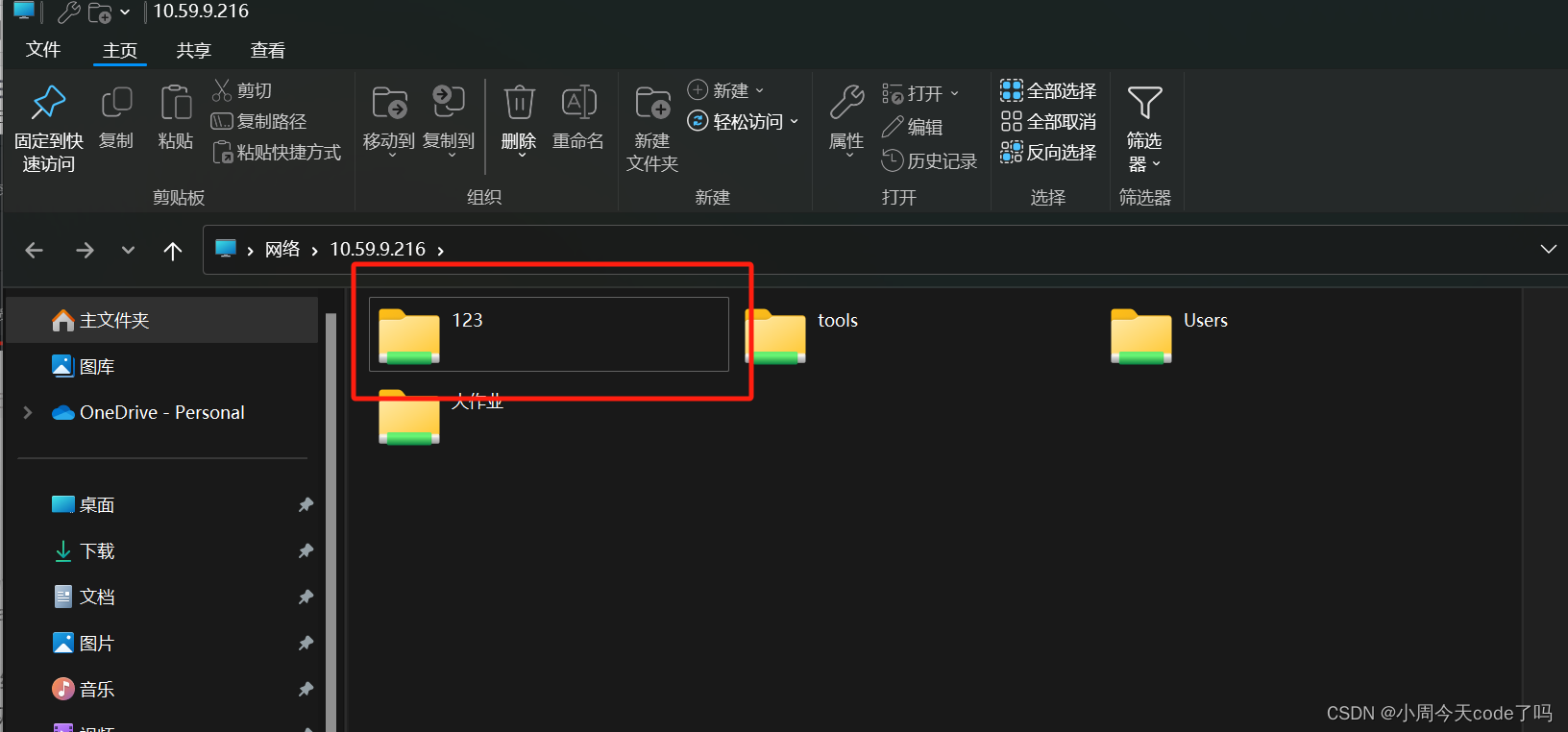1568x732 pixels.
Task: Click Select none (全部取消)
Action: pos(1048,121)
